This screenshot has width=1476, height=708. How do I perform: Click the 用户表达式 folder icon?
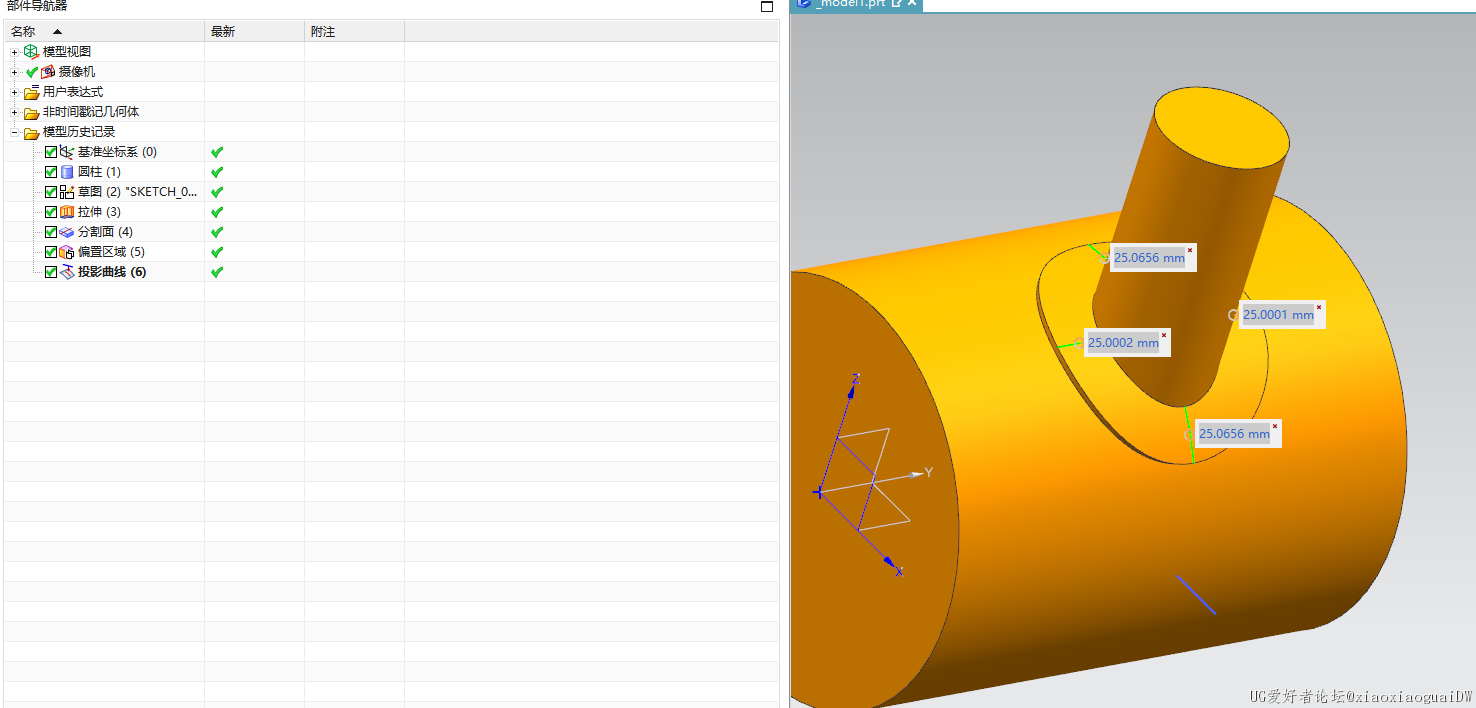pyautogui.click(x=31, y=92)
